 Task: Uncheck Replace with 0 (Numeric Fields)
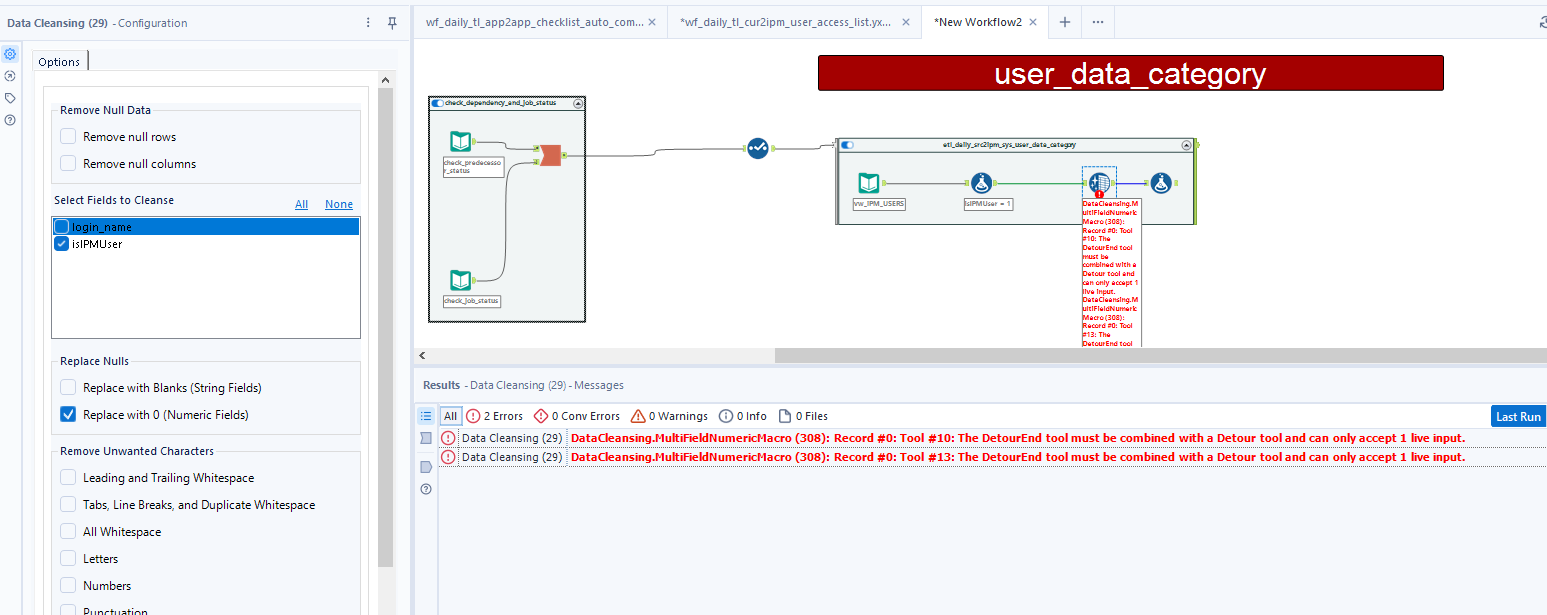pos(67,414)
